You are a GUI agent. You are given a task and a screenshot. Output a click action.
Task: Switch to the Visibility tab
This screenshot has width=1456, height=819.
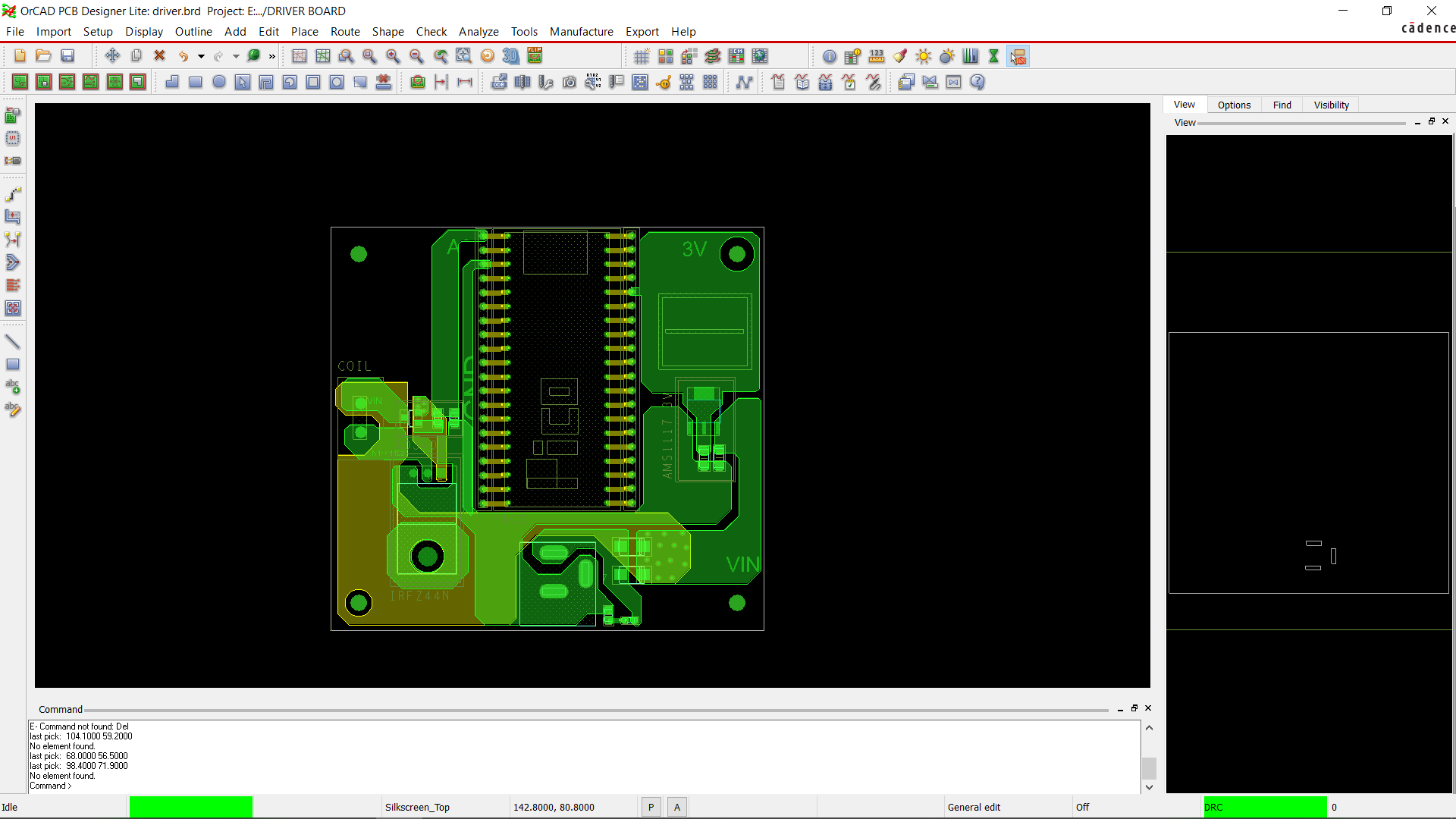tap(1331, 105)
